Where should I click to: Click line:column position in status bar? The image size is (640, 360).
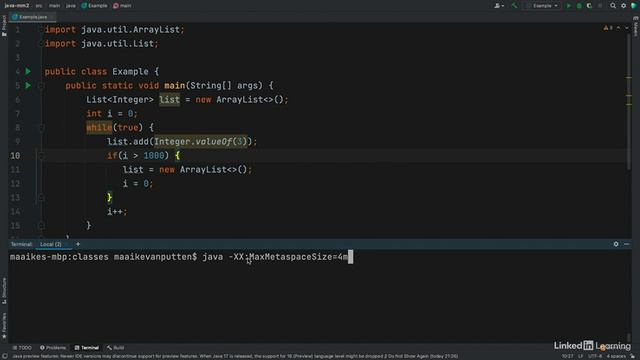(x=567, y=356)
